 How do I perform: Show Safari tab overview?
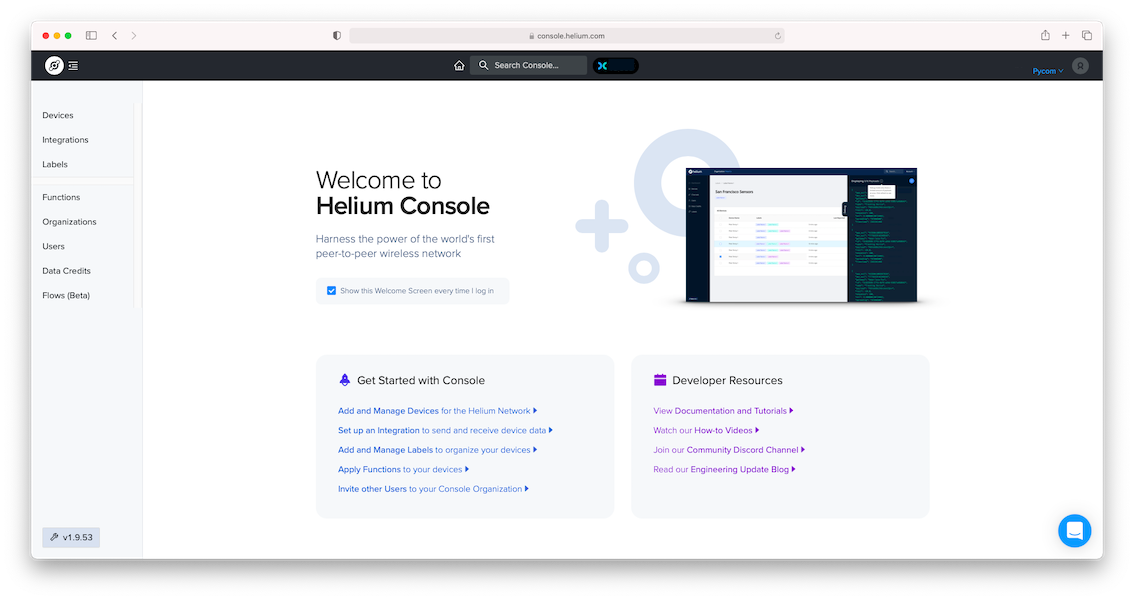pyautogui.click(x=1086, y=35)
